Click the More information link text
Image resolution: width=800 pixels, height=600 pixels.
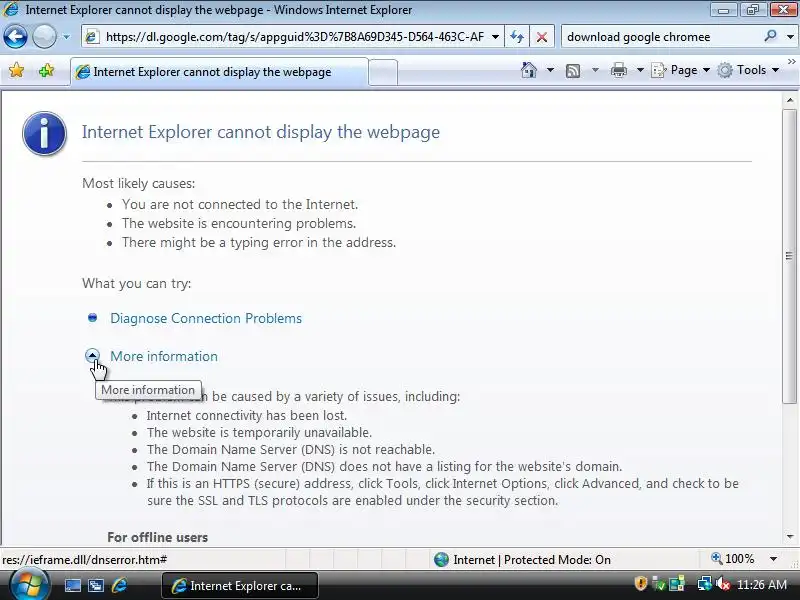[164, 356]
